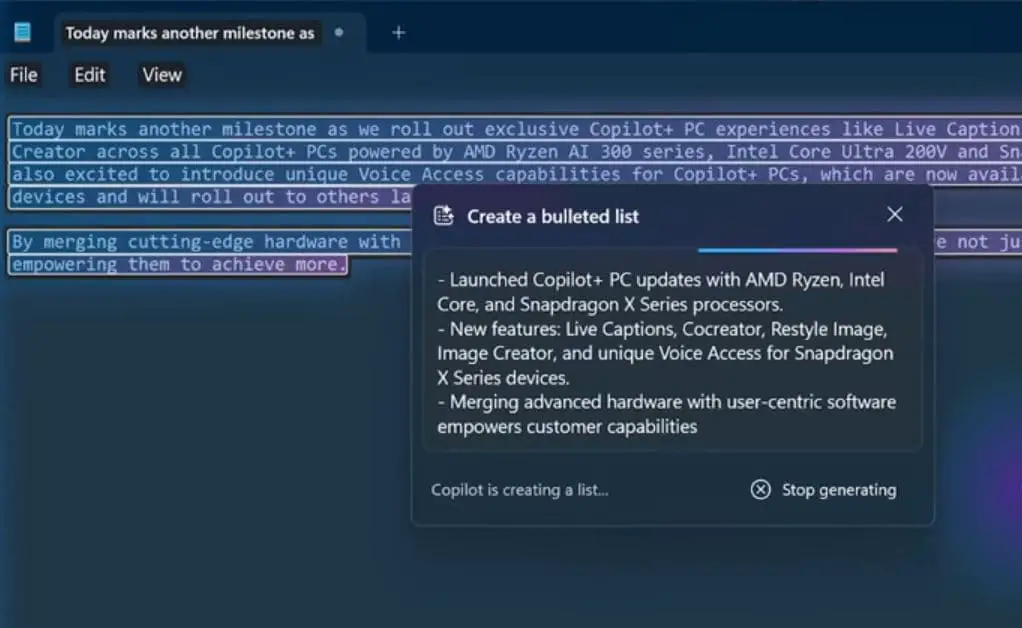Click the Notepad app icon in title bar
The image size is (1022, 628).
(22, 33)
